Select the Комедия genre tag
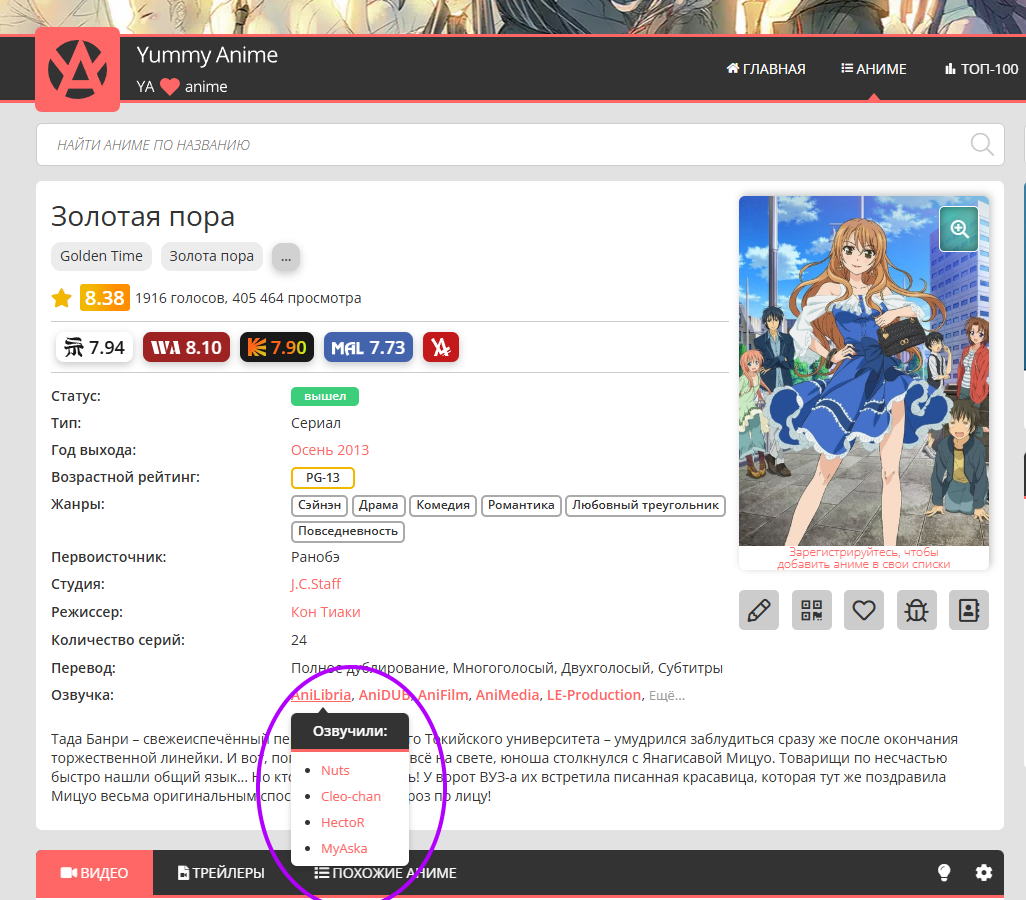The width and height of the screenshot is (1026, 900). tap(443, 505)
